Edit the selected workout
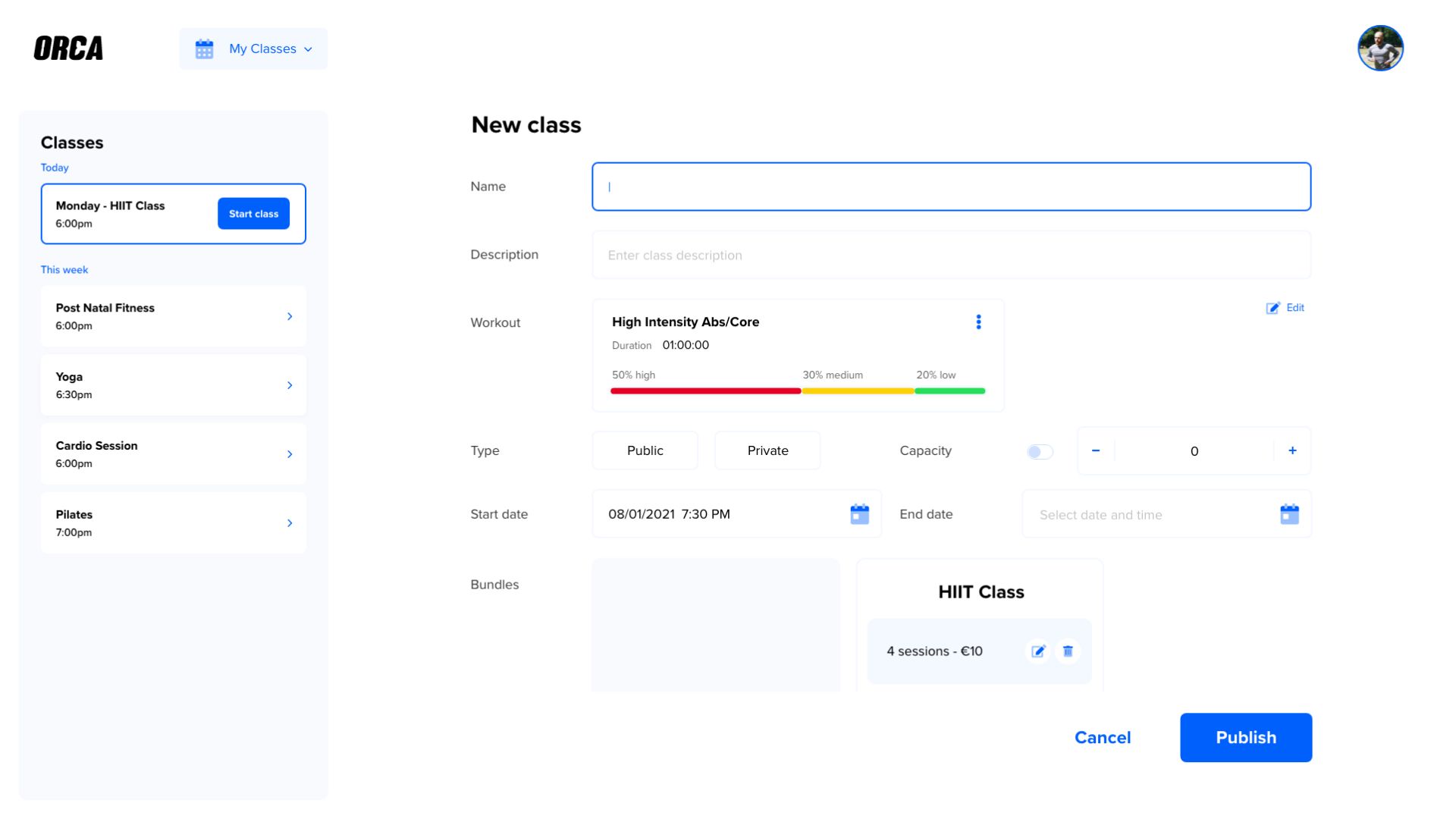 pyautogui.click(x=1285, y=308)
